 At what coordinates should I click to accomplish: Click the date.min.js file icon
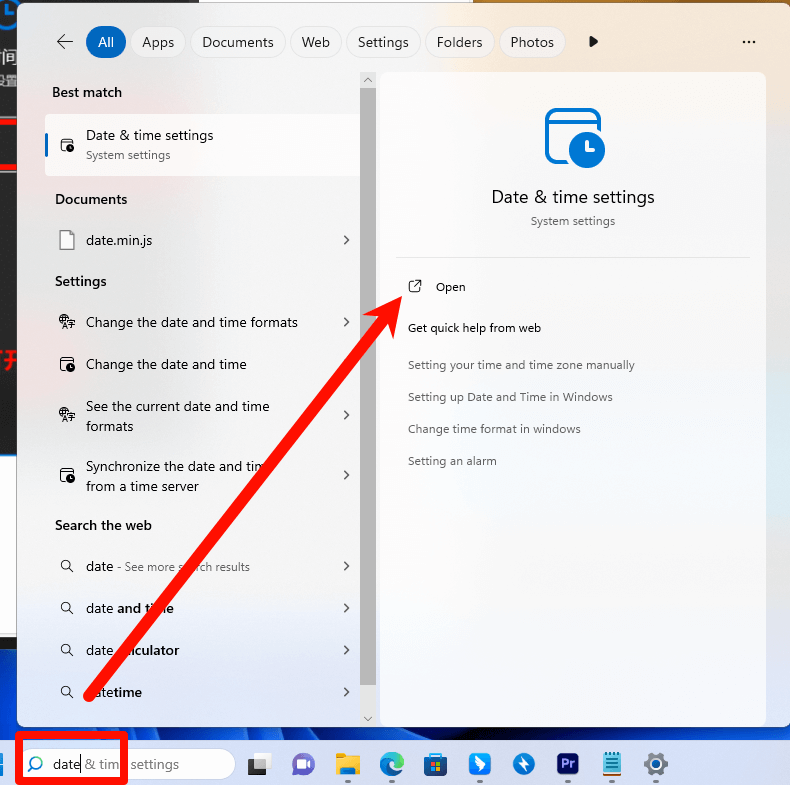[x=67, y=240]
